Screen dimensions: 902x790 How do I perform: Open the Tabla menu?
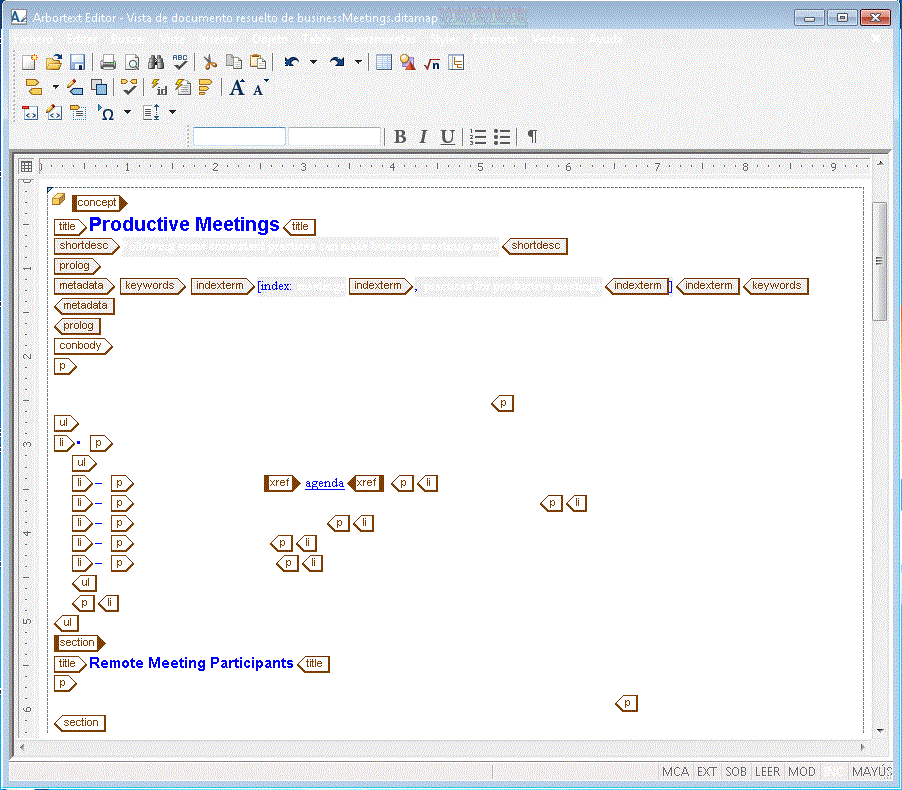click(317, 39)
